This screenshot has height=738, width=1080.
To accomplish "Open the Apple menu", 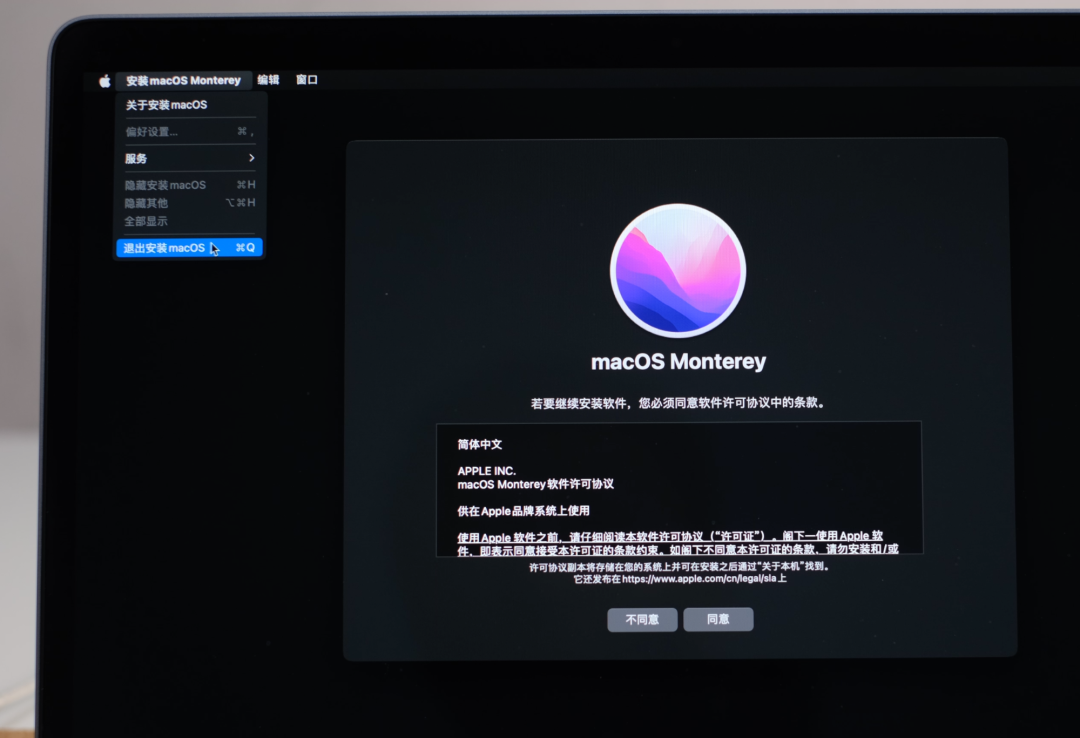I will [105, 81].
